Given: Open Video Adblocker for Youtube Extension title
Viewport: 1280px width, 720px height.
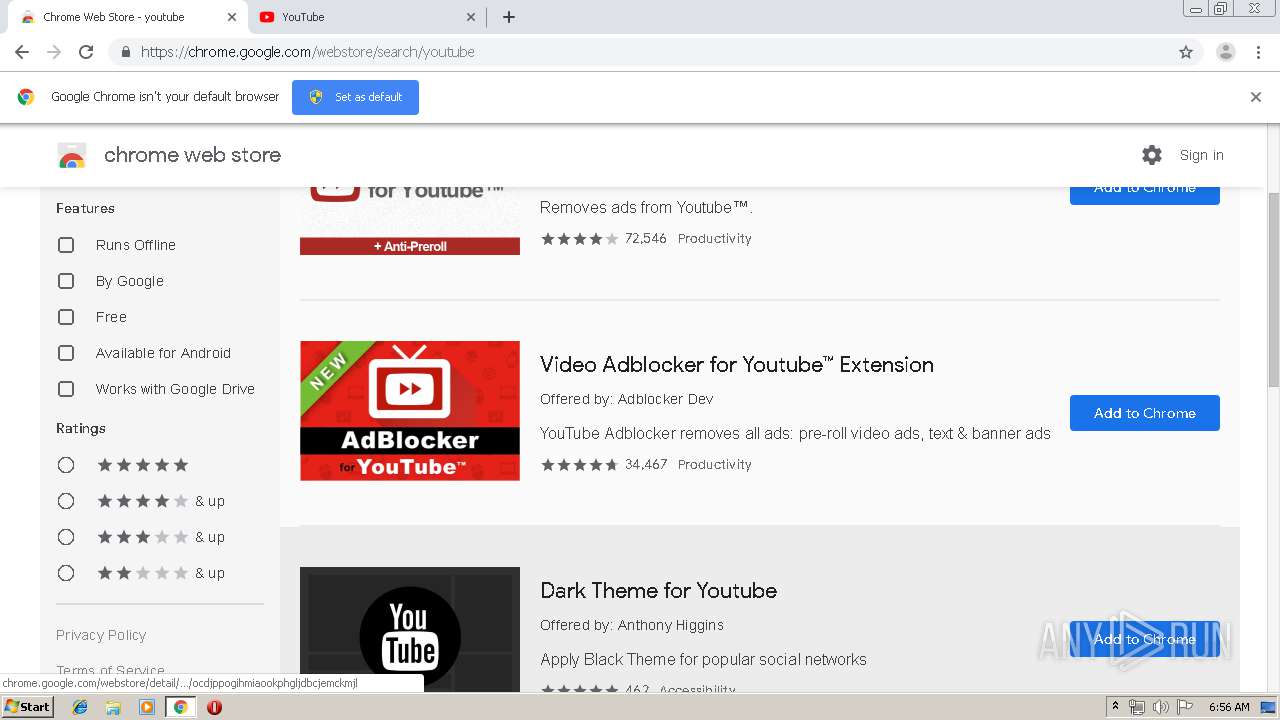Looking at the screenshot, I should click(737, 365).
